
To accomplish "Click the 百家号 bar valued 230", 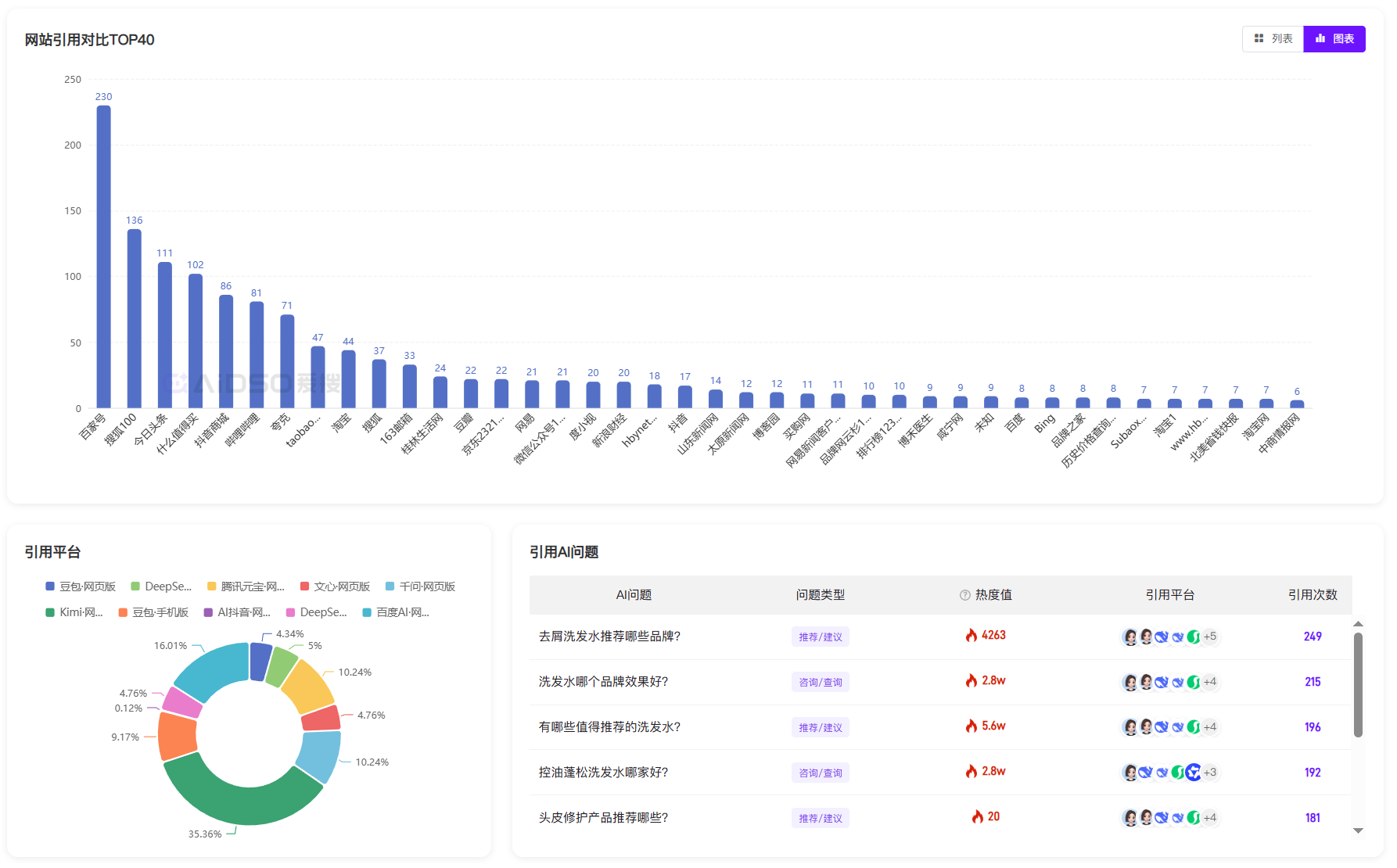I will click(x=103, y=256).
